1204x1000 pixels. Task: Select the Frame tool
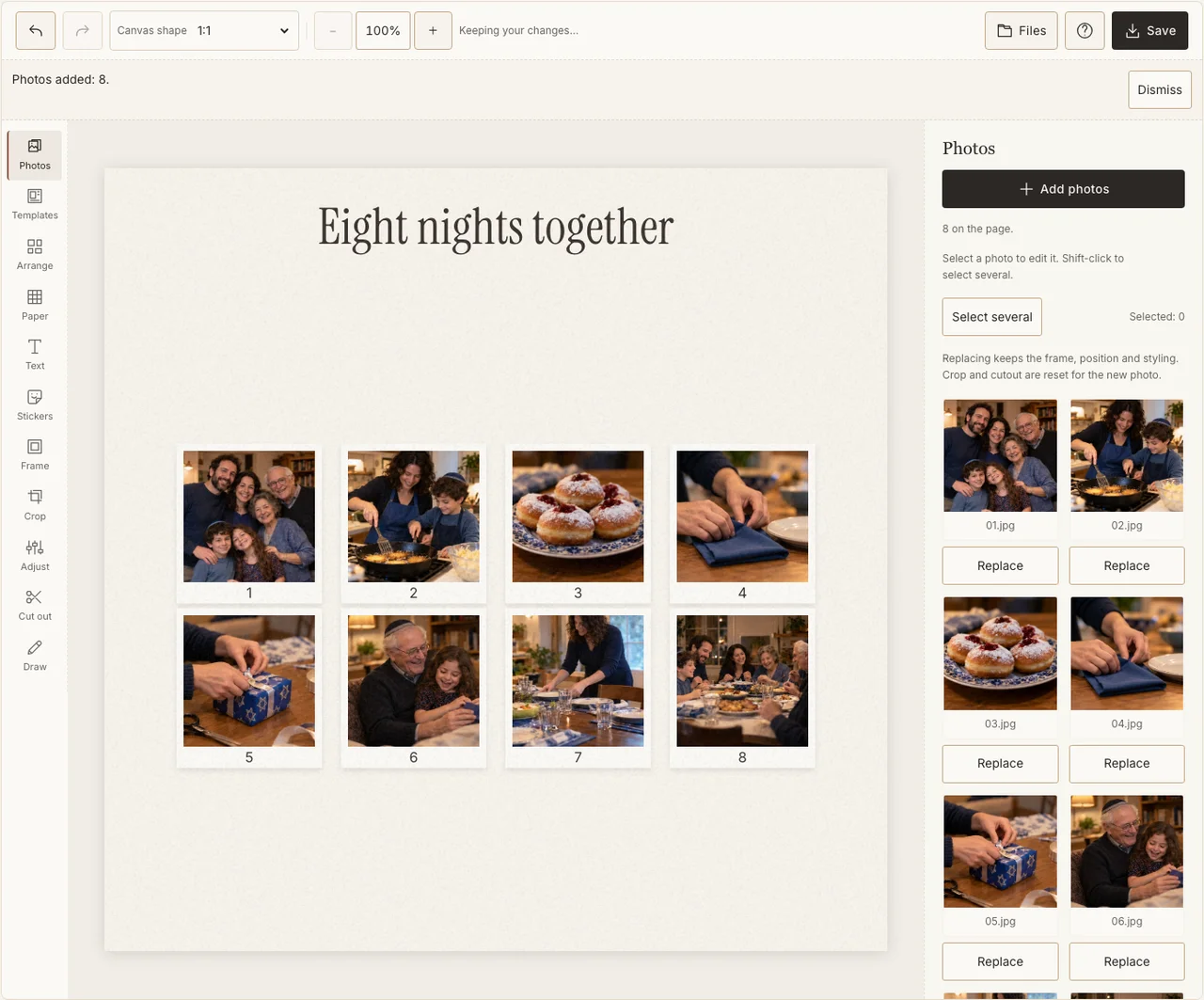(x=35, y=455)
